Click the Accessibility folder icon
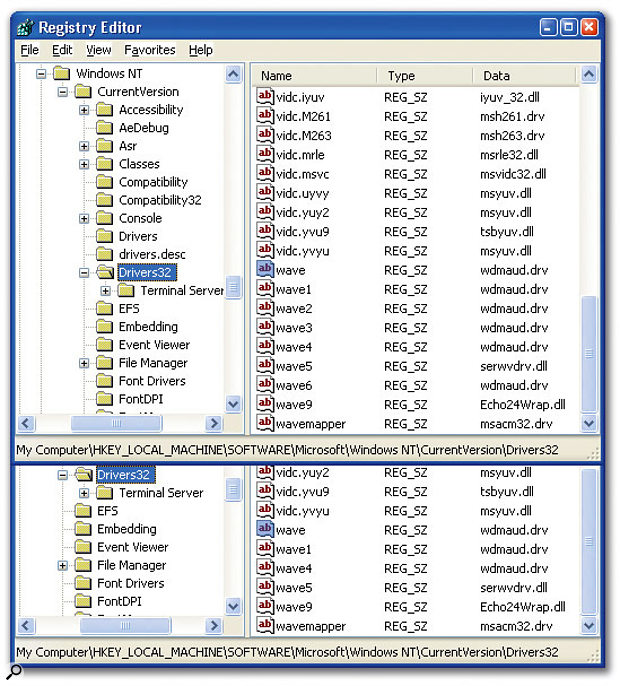Viewport: 620px width, 686px height. pos(105,110)
